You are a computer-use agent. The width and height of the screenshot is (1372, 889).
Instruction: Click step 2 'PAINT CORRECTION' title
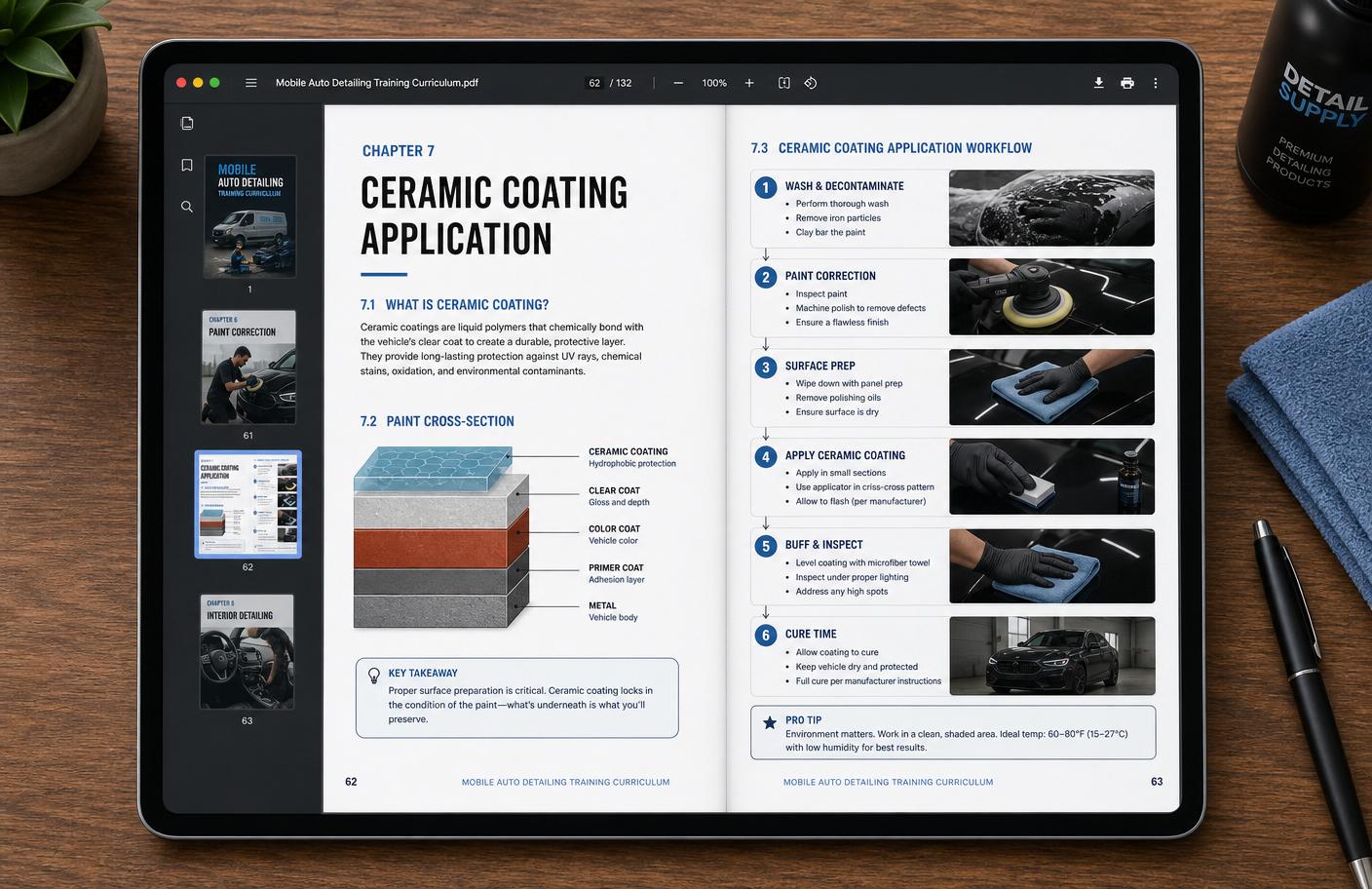[830, 276]
